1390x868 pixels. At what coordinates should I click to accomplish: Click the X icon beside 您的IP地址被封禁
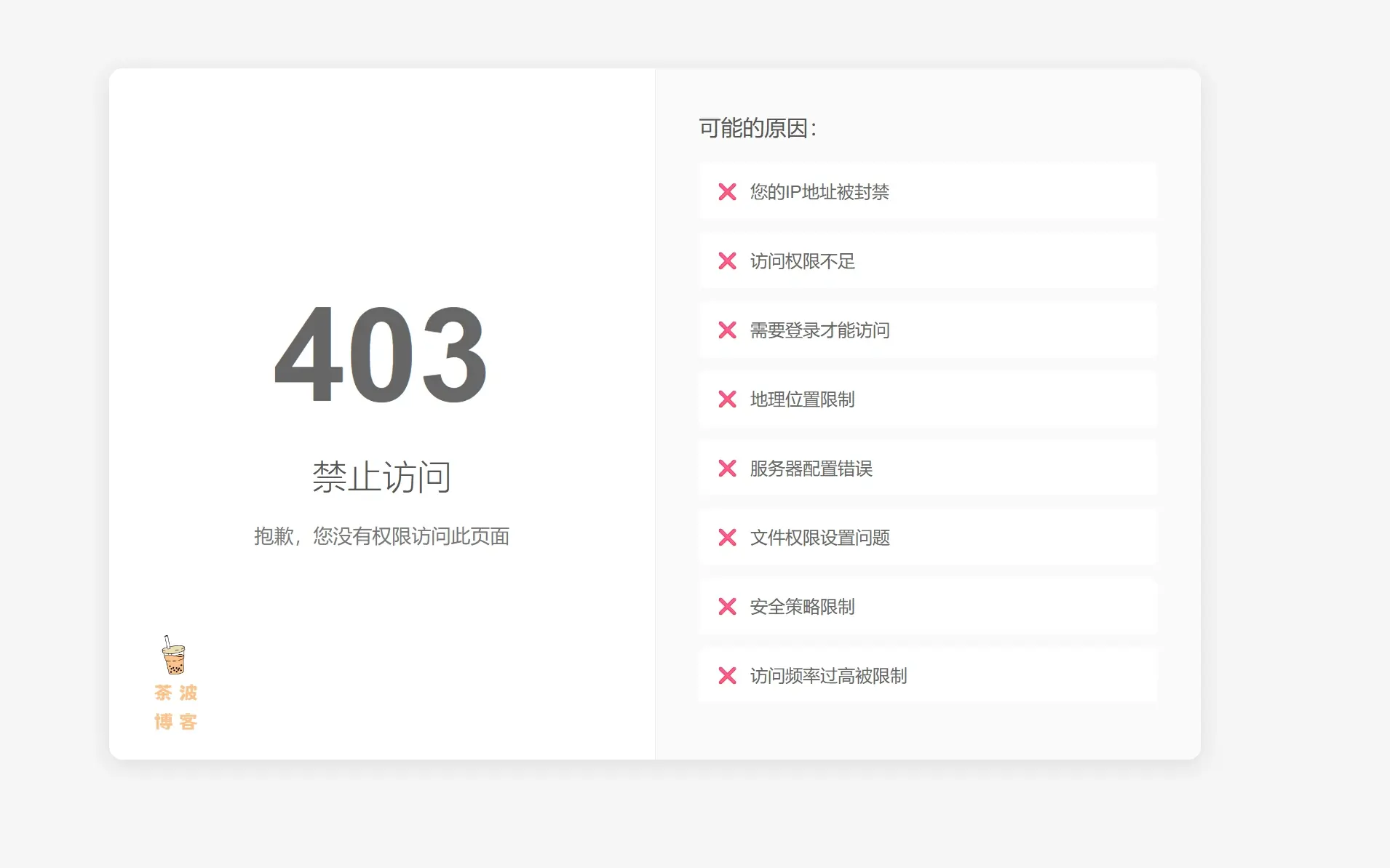(x=727, y=191)
